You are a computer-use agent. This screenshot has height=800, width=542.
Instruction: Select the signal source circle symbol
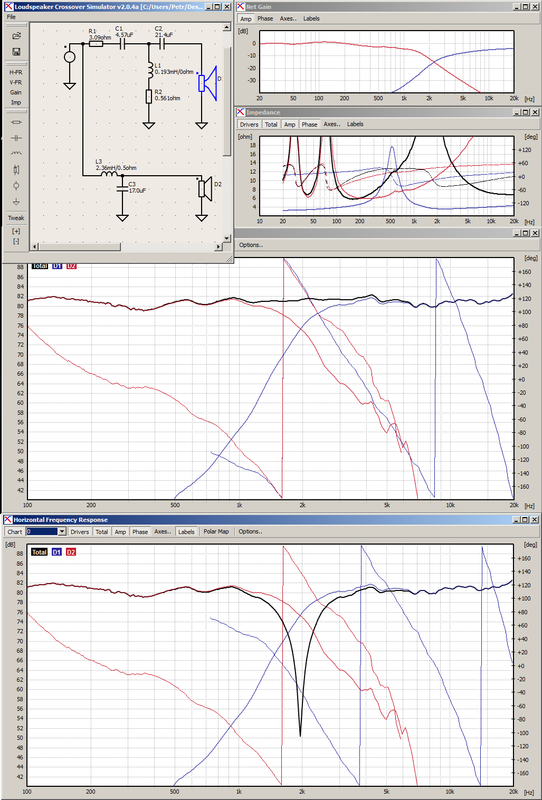pyautogui.click(x=69, y=57)
